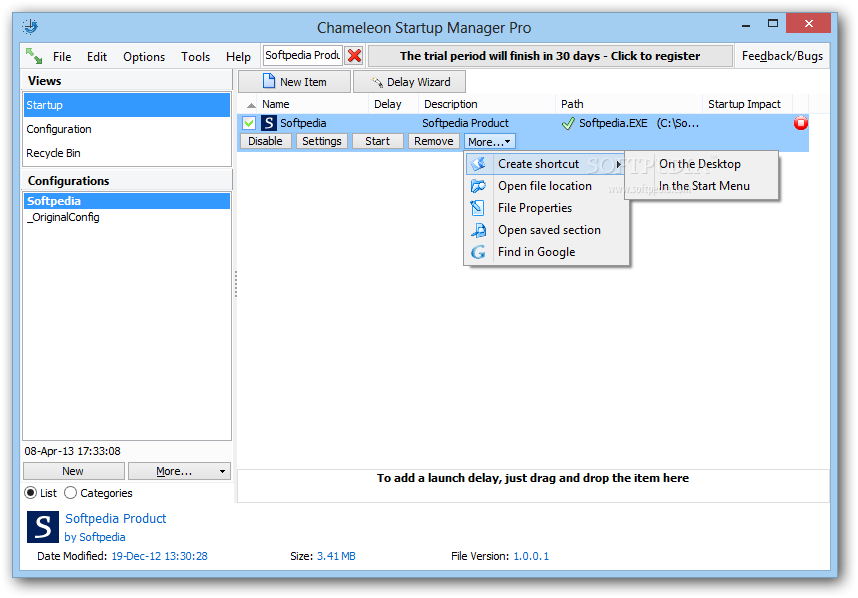The image size is (858, 598).
Task: Click the Remove button
Action: [x=433, y=141]
